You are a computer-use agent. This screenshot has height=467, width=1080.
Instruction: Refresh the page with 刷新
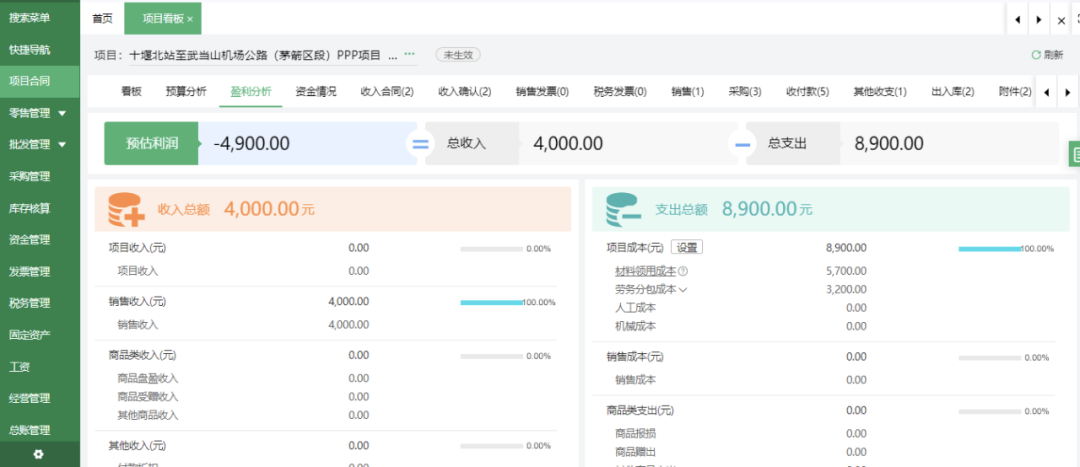tap(1047, 55)
